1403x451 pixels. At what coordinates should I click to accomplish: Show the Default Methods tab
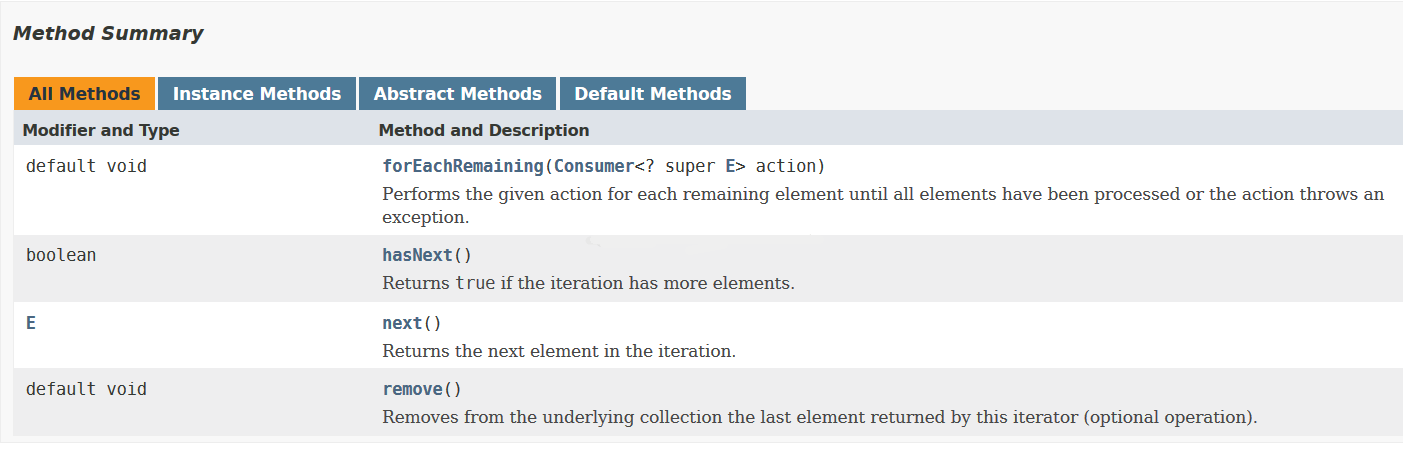(x=652, y=94)
